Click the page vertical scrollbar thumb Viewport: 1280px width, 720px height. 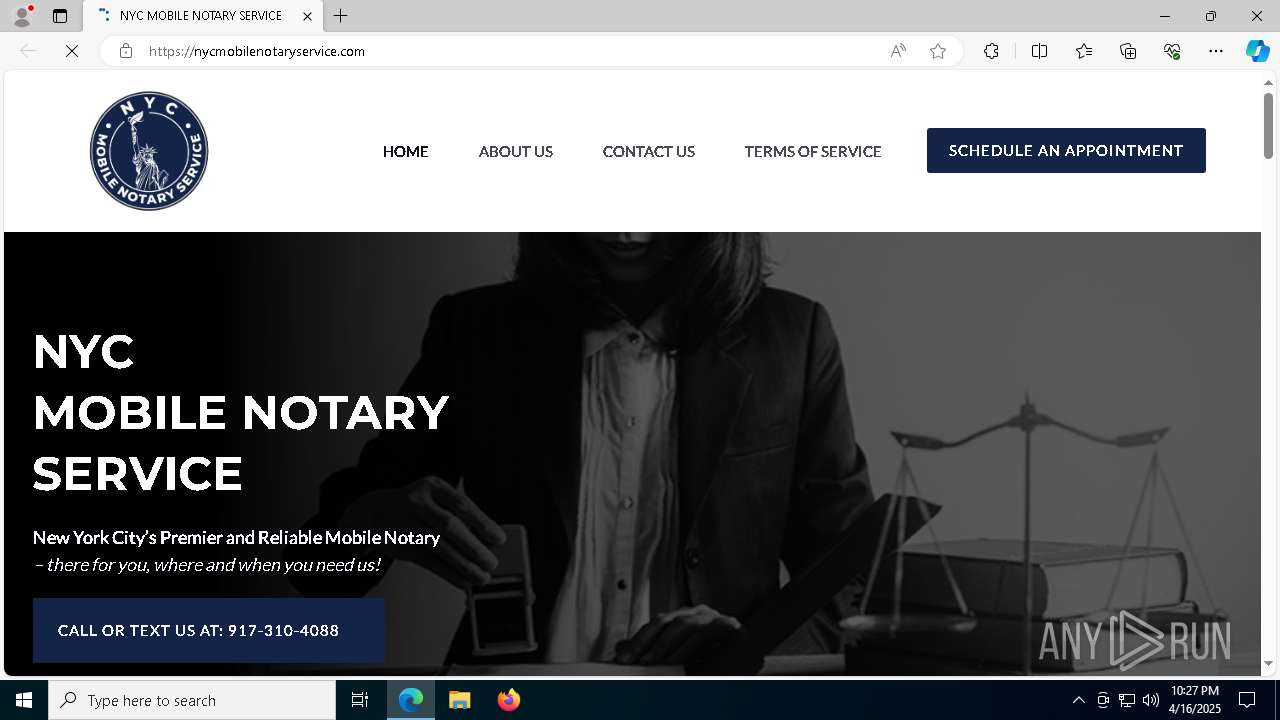tap(1268, 125)
